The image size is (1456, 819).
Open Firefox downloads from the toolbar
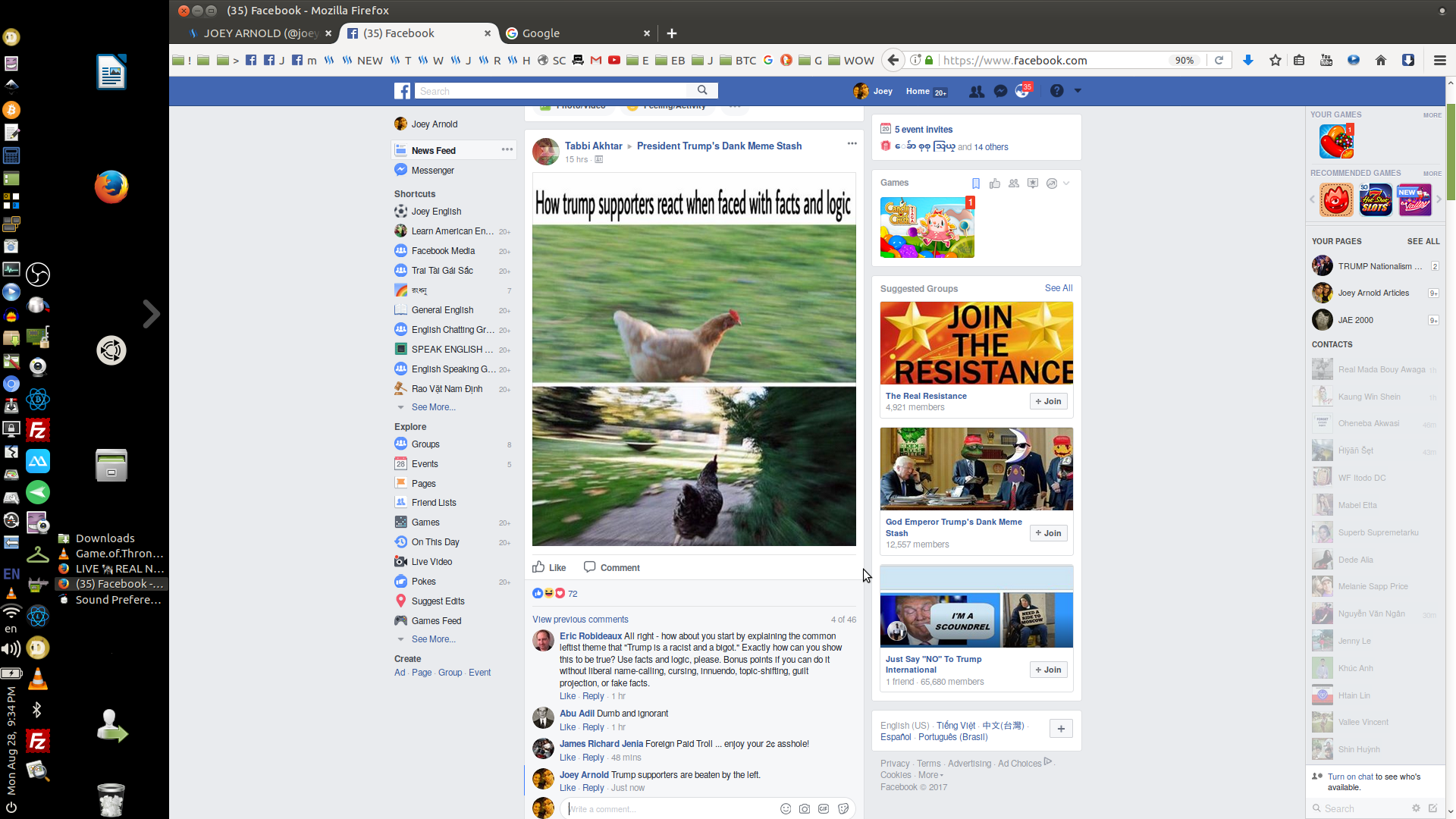tap(1248, 60)
